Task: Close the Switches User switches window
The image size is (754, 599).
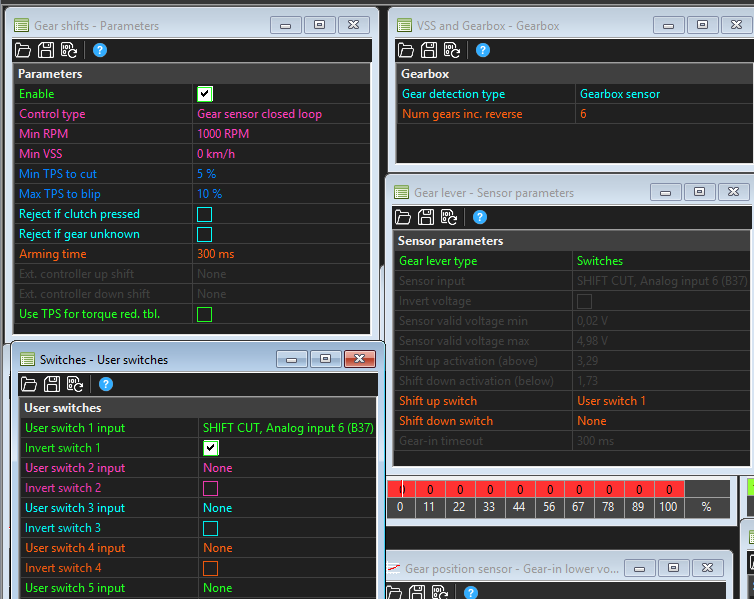Action: point(360,359)
